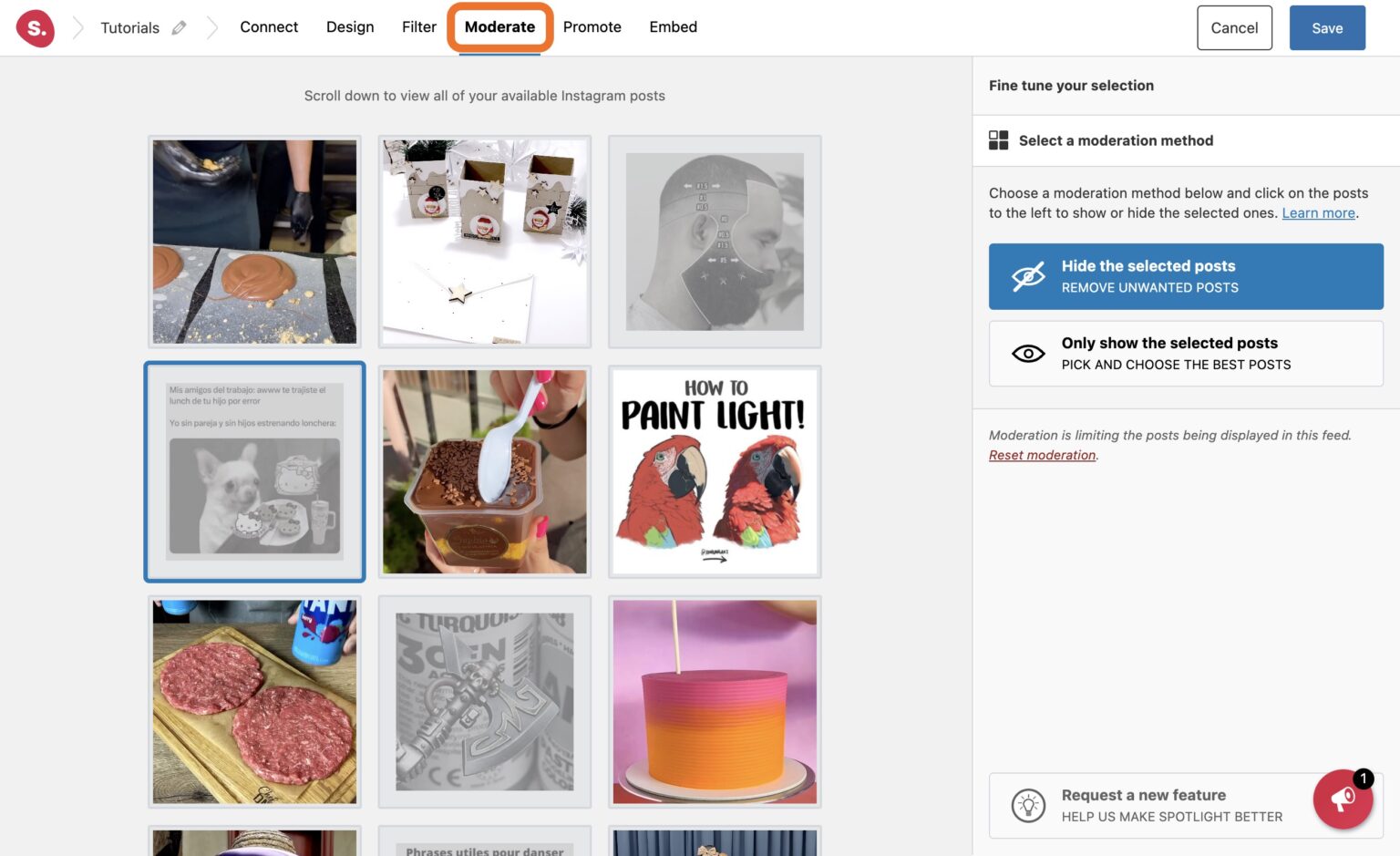The image size is (1400, 856).
Task: Save the feed changes
Action: pos(1326,27)
